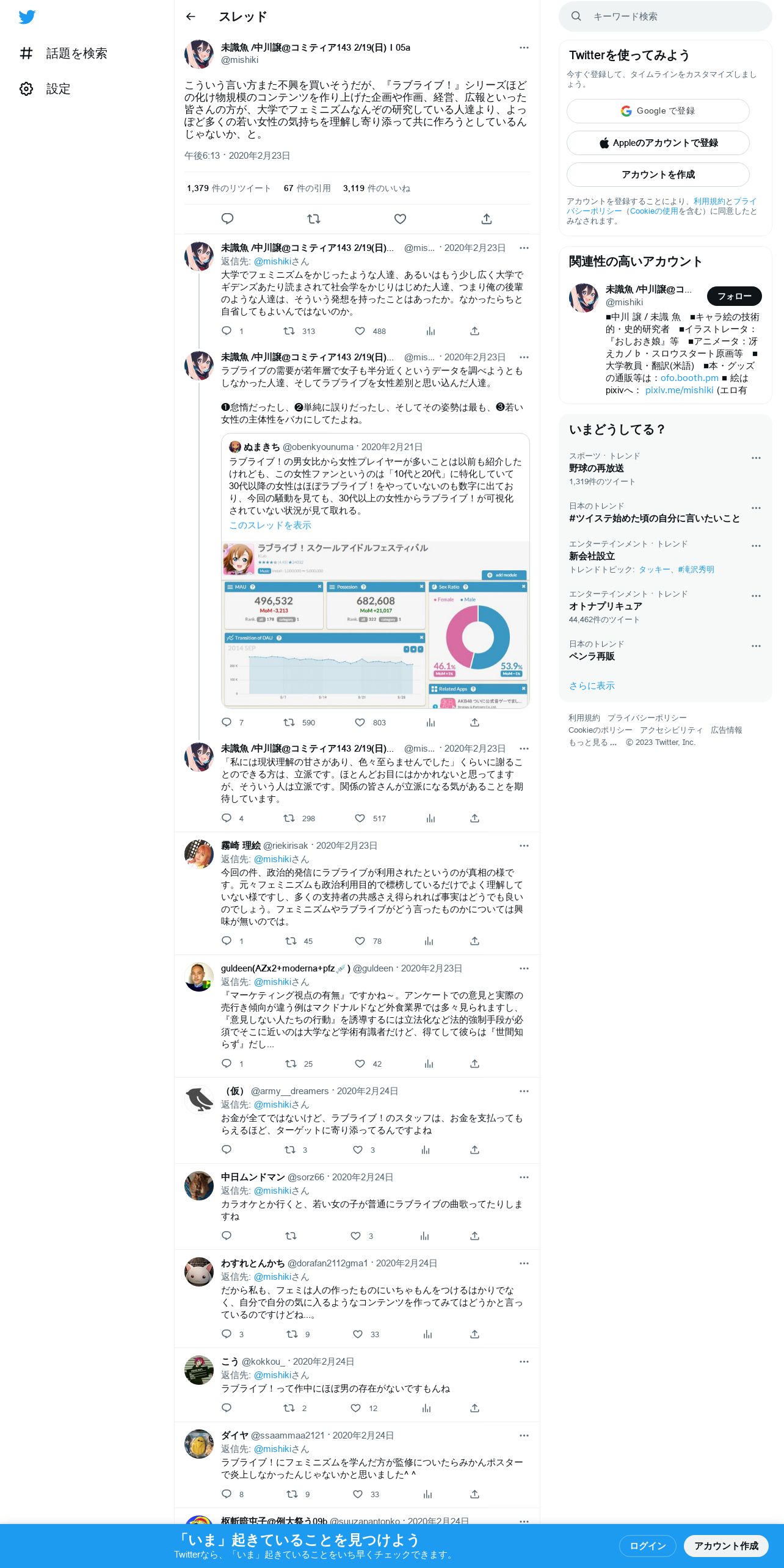Viewport: 784px width, 1568px height.
Task: Like guldeen's reply
Action: pos(360,1064)
